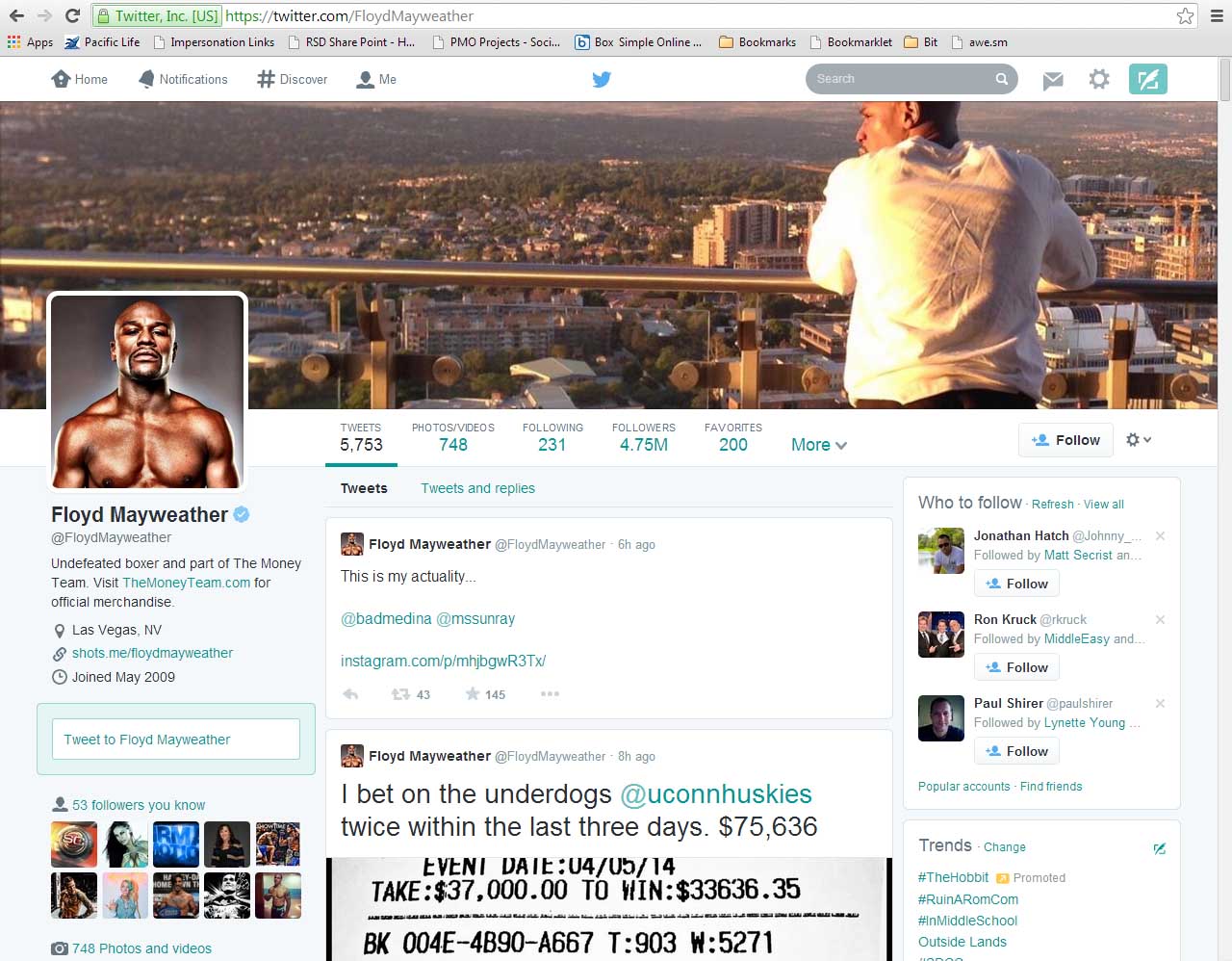Viewport: 1232px width, 961px height.
Task: Open Photos/Videos 748 stat
Action: [453, 437]
